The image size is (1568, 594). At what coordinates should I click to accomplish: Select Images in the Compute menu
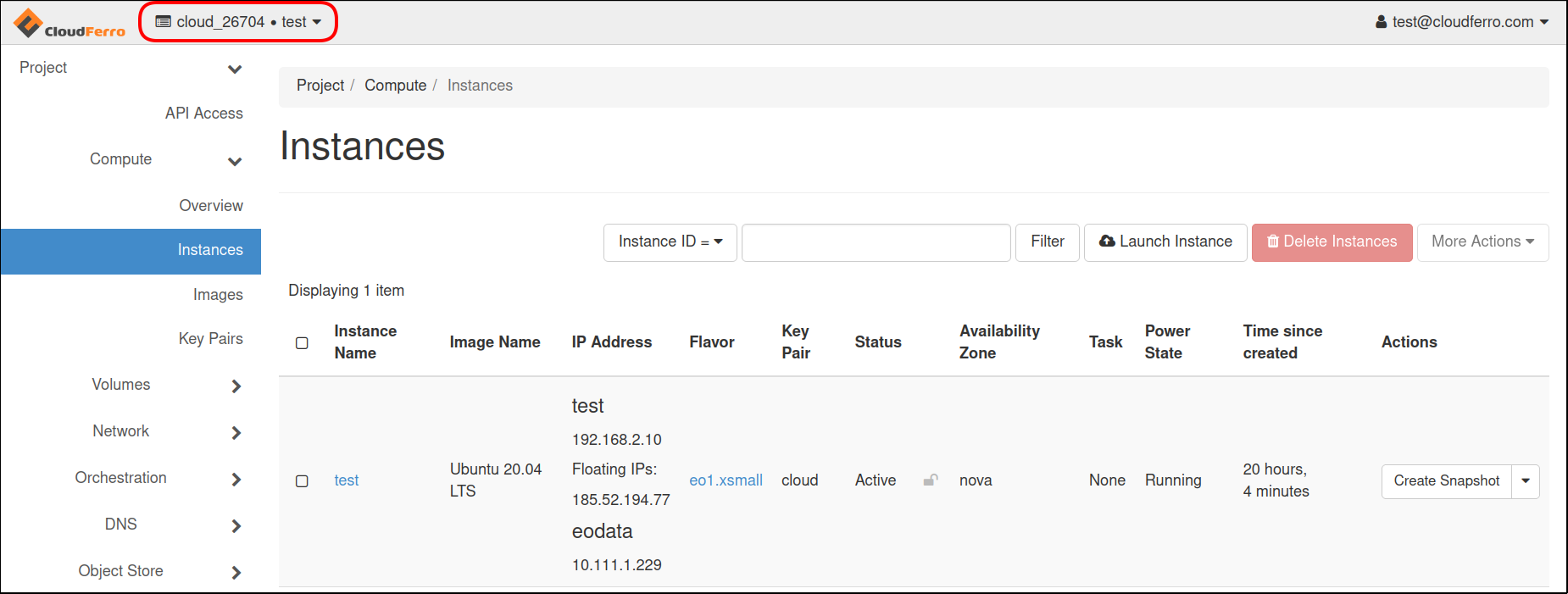[x=218, y=295]
